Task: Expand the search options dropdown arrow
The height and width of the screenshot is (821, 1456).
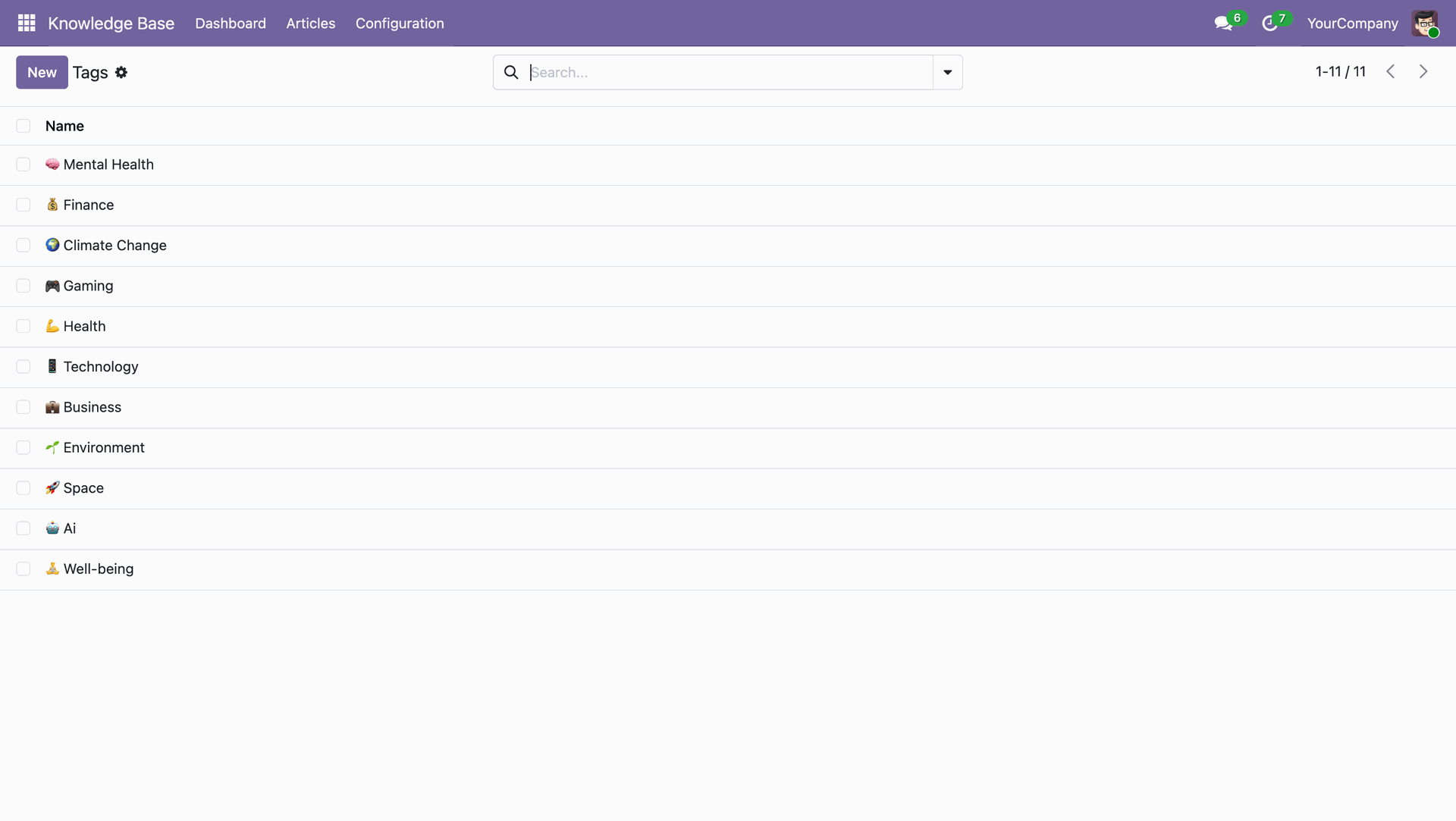Action: (x=947, y=72)
